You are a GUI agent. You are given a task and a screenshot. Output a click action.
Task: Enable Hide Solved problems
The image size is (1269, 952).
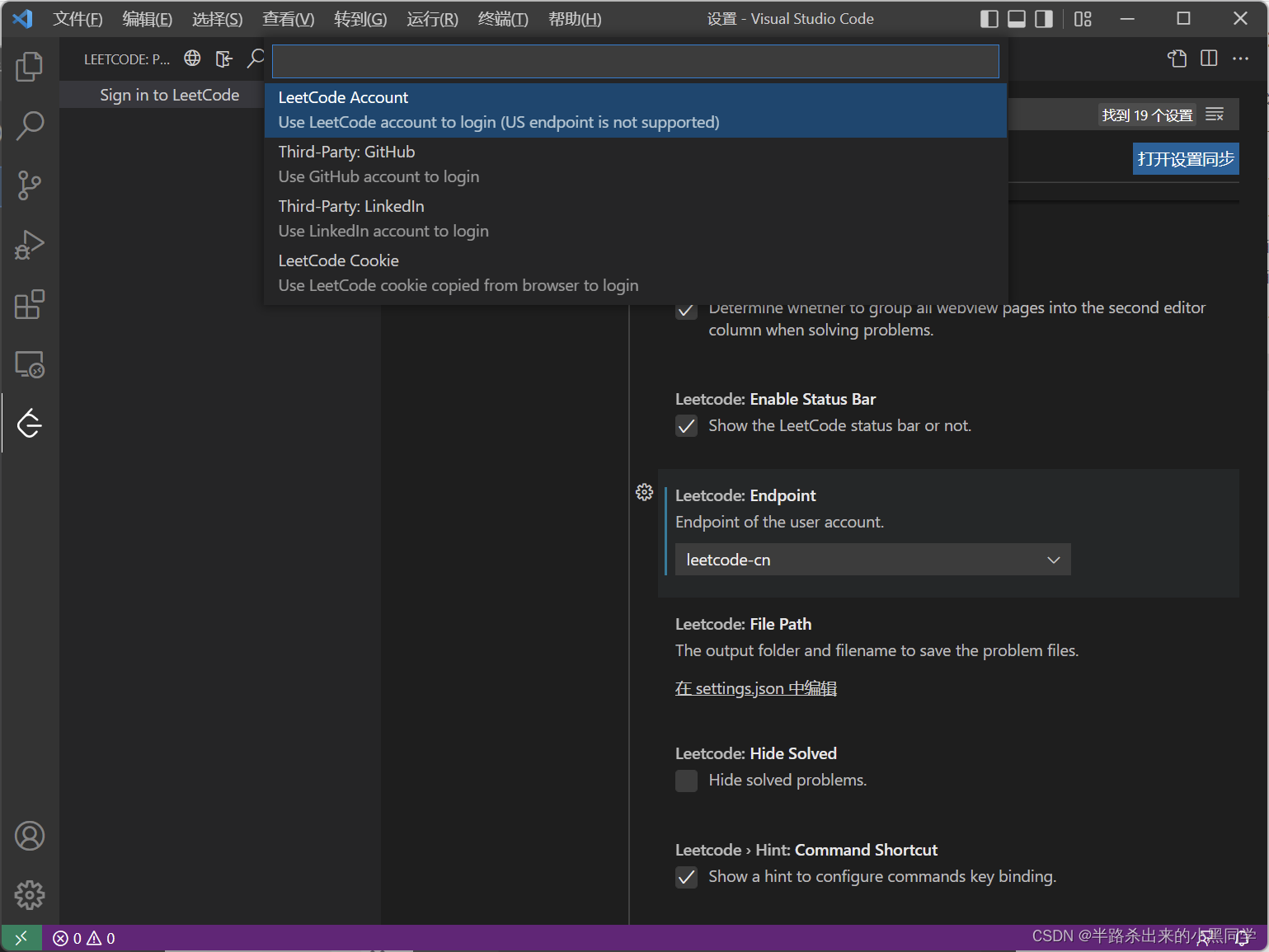[x=686, y=781]
